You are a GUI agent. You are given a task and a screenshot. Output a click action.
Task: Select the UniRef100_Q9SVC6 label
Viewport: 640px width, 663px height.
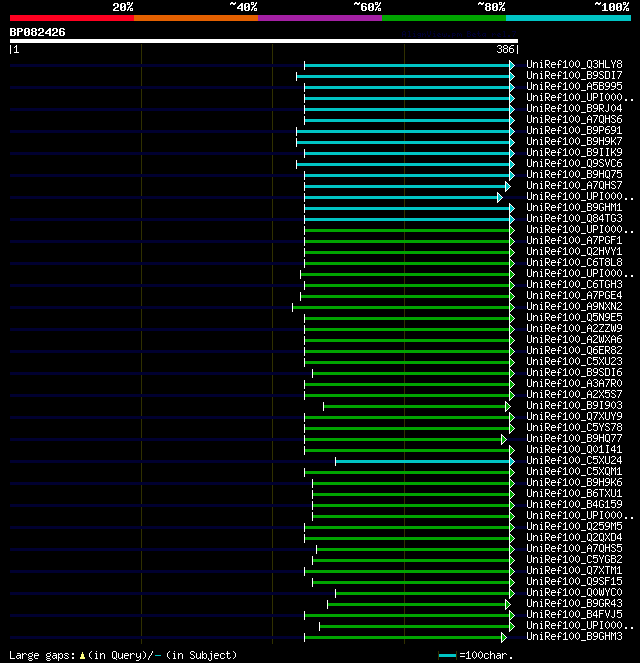[x=574, y=164]
